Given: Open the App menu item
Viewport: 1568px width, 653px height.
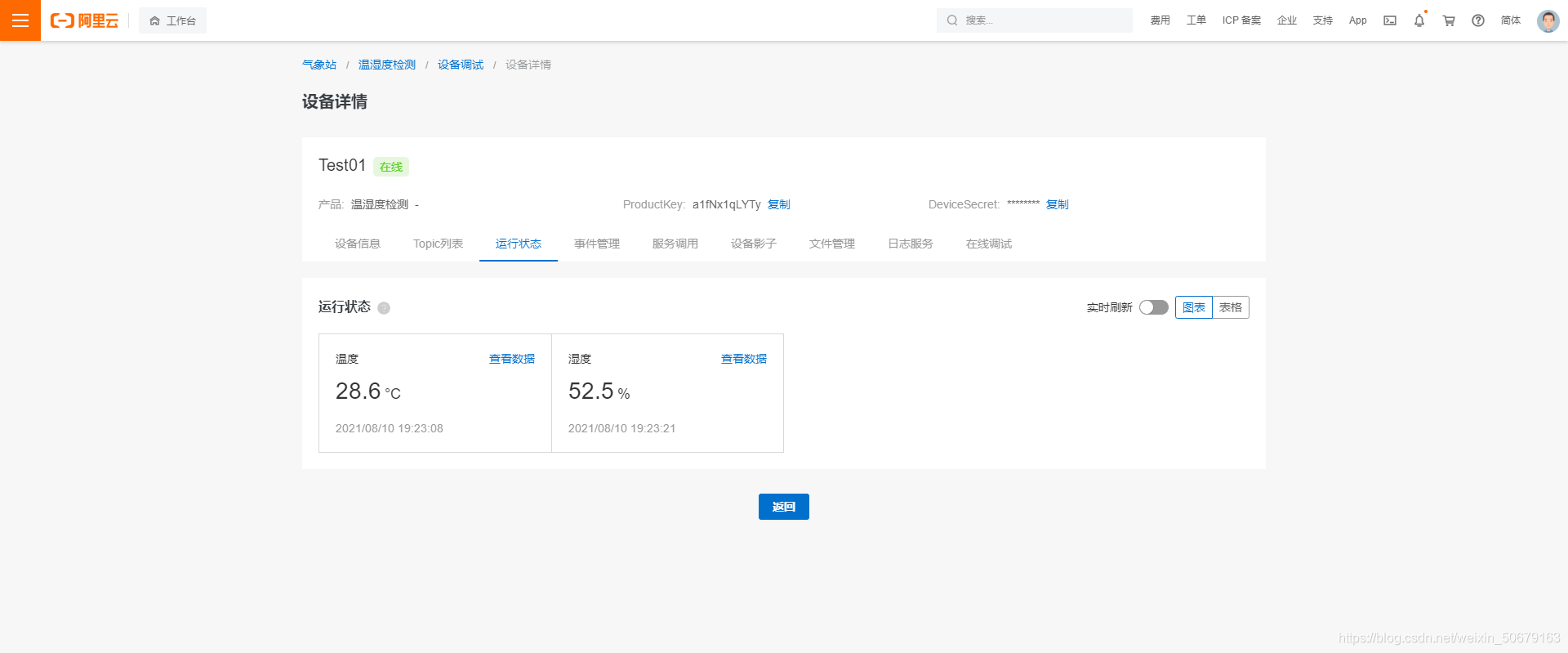Looking at the screenshot, I should click(1357, 20).
